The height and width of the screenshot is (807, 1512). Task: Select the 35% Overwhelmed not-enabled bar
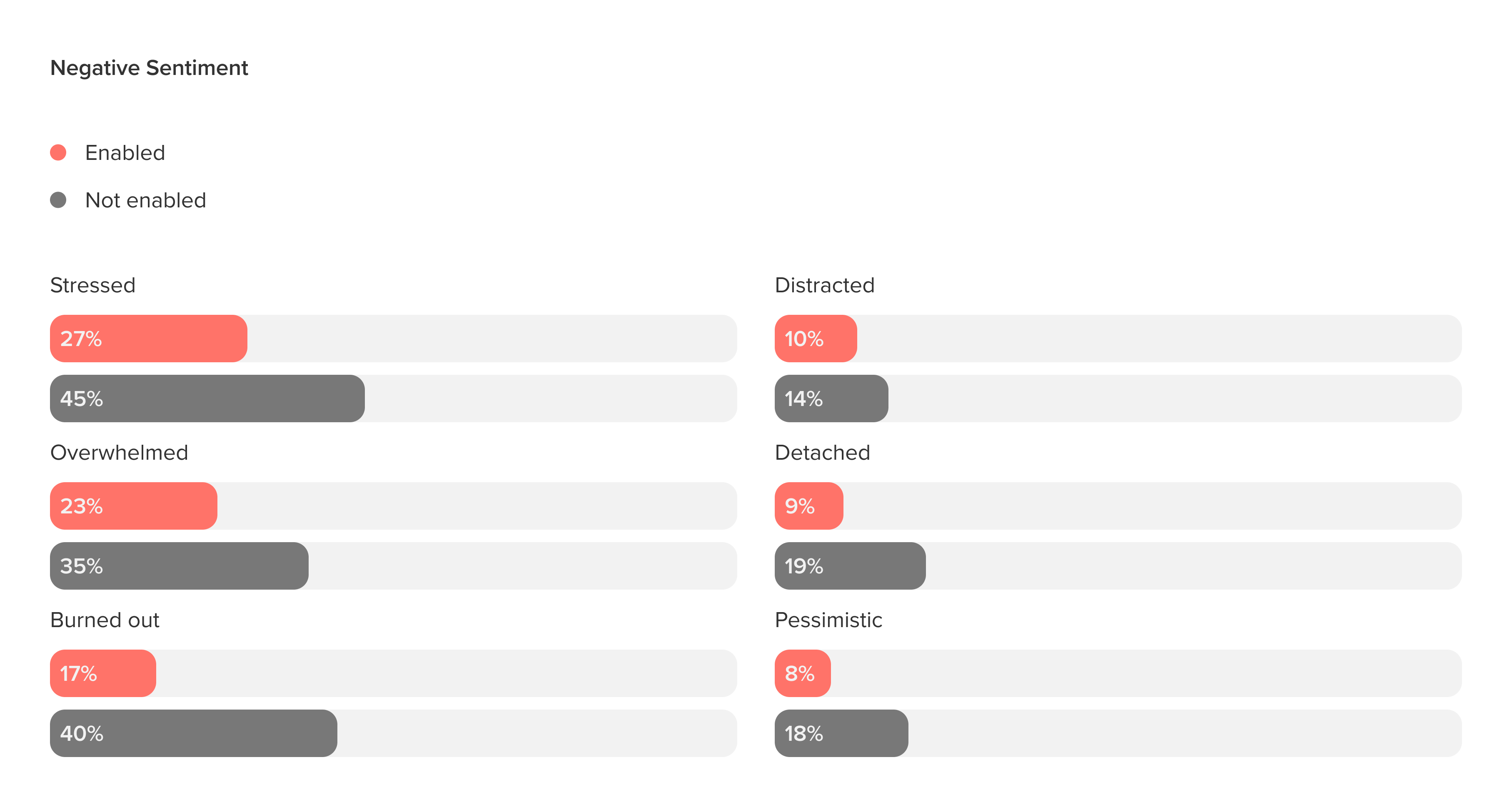tap(179, 566)
